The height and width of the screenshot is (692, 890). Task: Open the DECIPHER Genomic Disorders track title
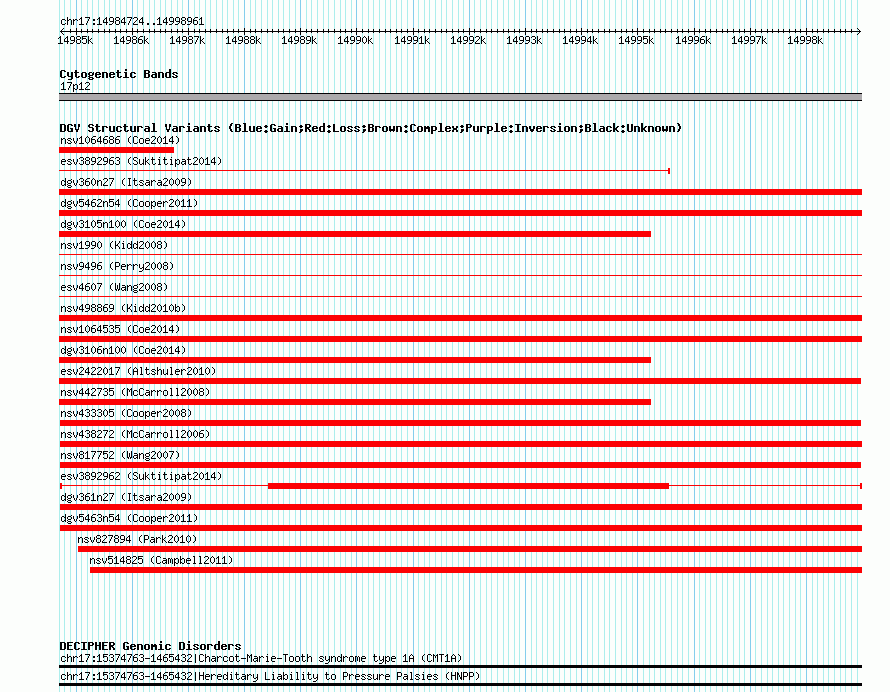pyautogui.click(x=150, y=646)
